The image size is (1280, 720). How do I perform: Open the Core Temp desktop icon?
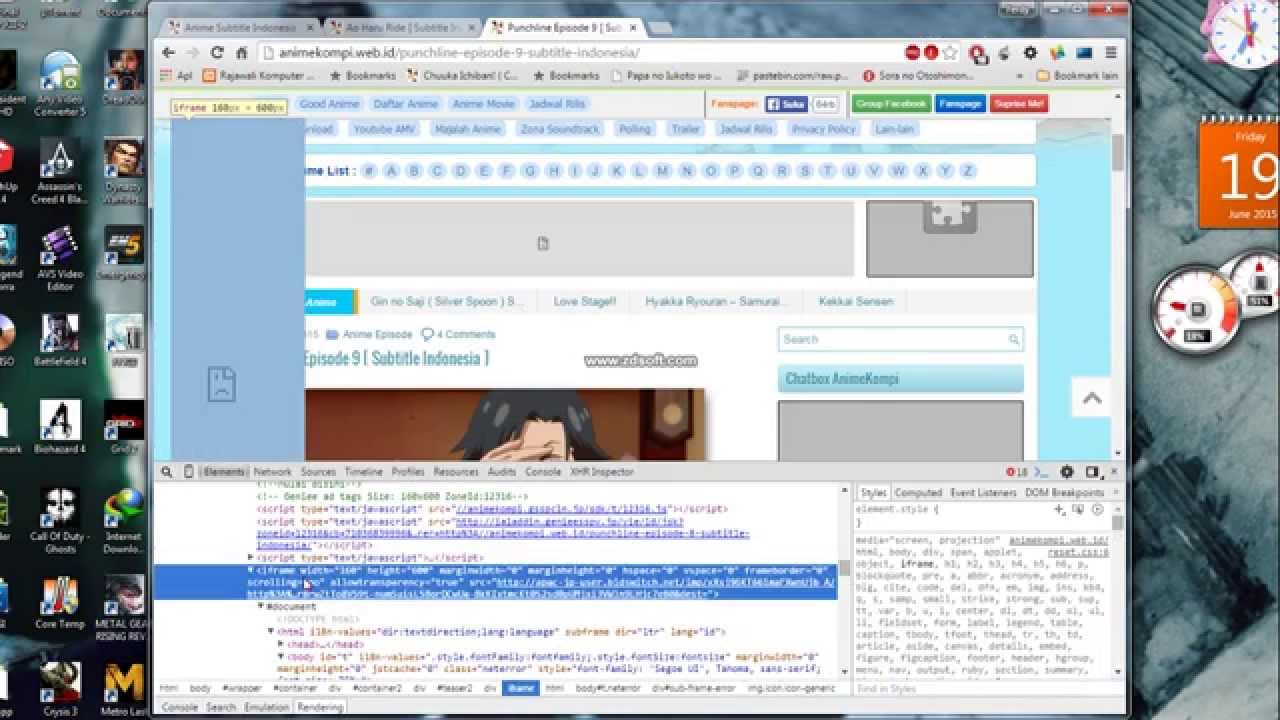click(x=59, y=602)
